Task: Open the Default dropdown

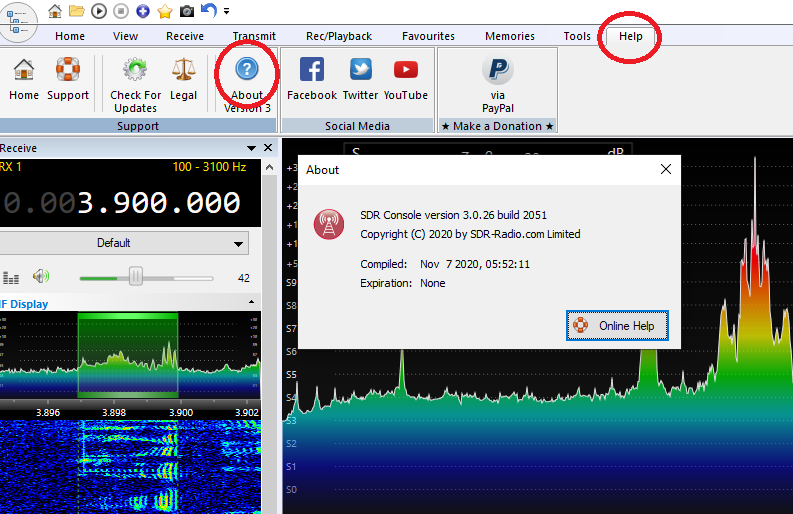Action: tap(124, 243)
